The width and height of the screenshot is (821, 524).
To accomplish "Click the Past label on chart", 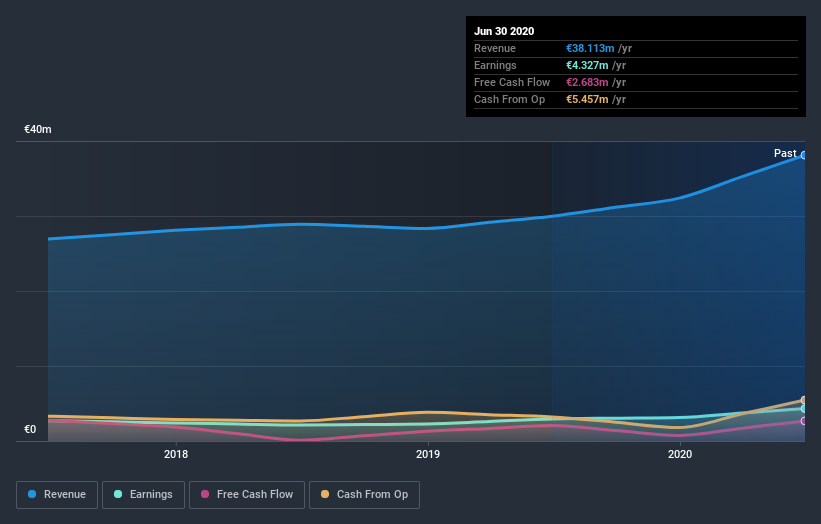I will pyautogui.click(x=785, y=153).
